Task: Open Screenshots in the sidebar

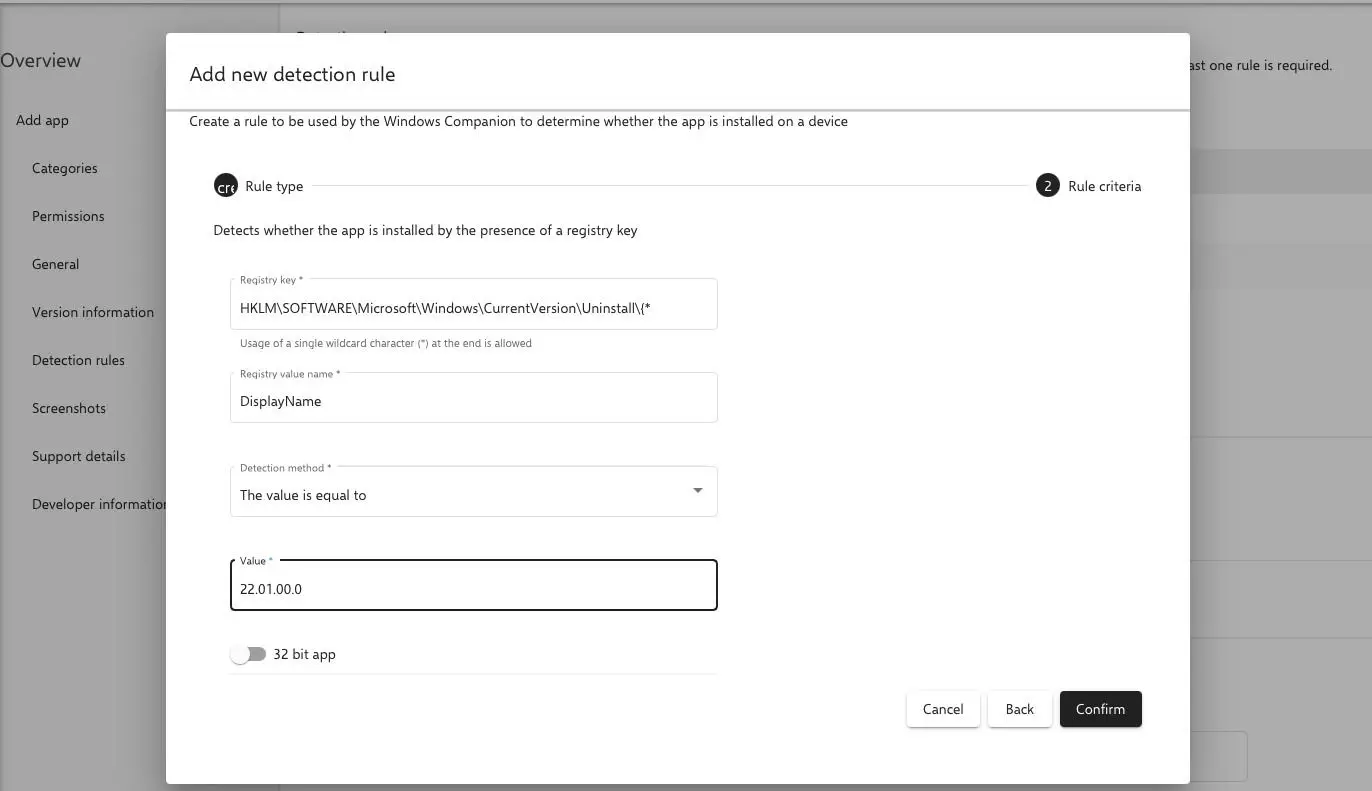Action: [69, 408]
